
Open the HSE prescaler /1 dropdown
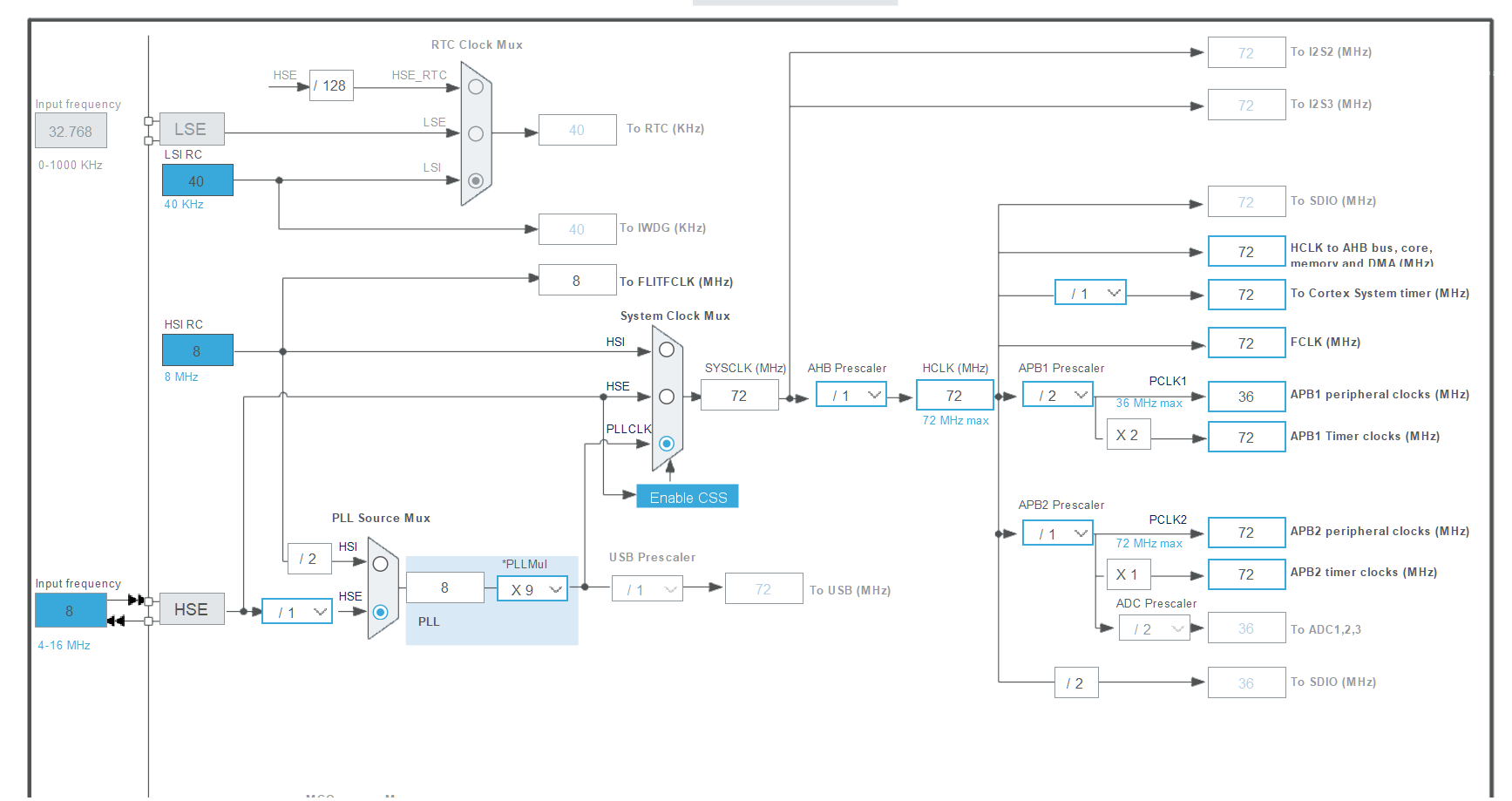(x=297, y=612)
